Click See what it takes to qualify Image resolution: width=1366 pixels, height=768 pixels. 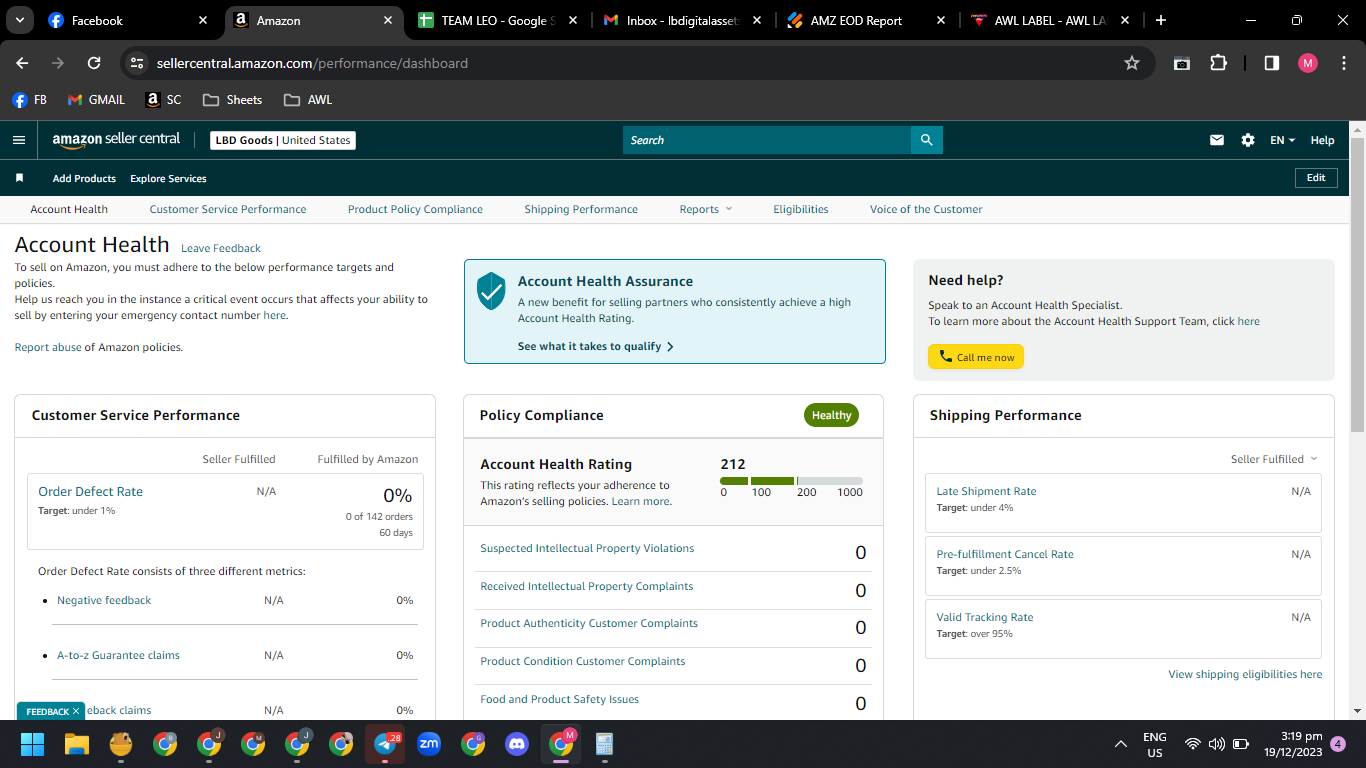[596, 346]
